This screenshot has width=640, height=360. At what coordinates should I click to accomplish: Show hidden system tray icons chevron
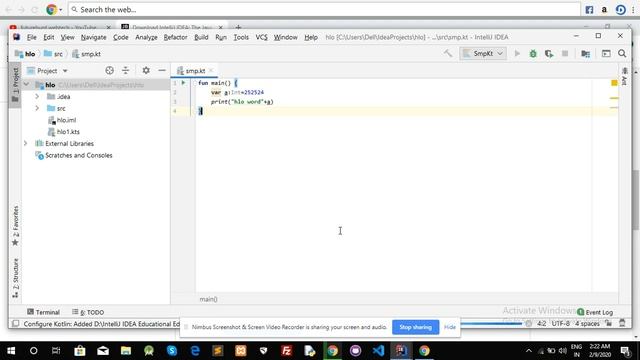click(529, 351)
